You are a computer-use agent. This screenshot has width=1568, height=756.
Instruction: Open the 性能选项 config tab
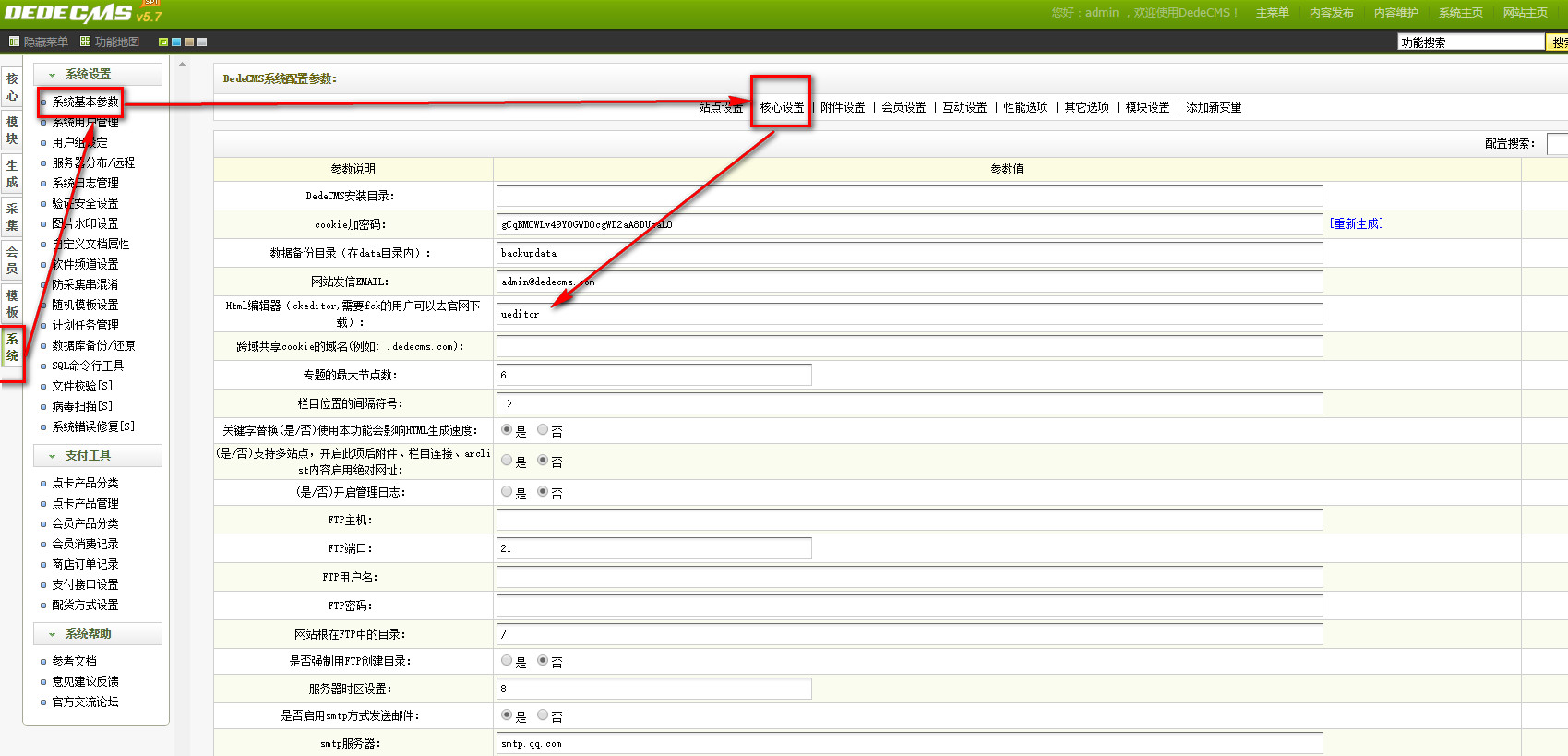tap(1025, 108)
